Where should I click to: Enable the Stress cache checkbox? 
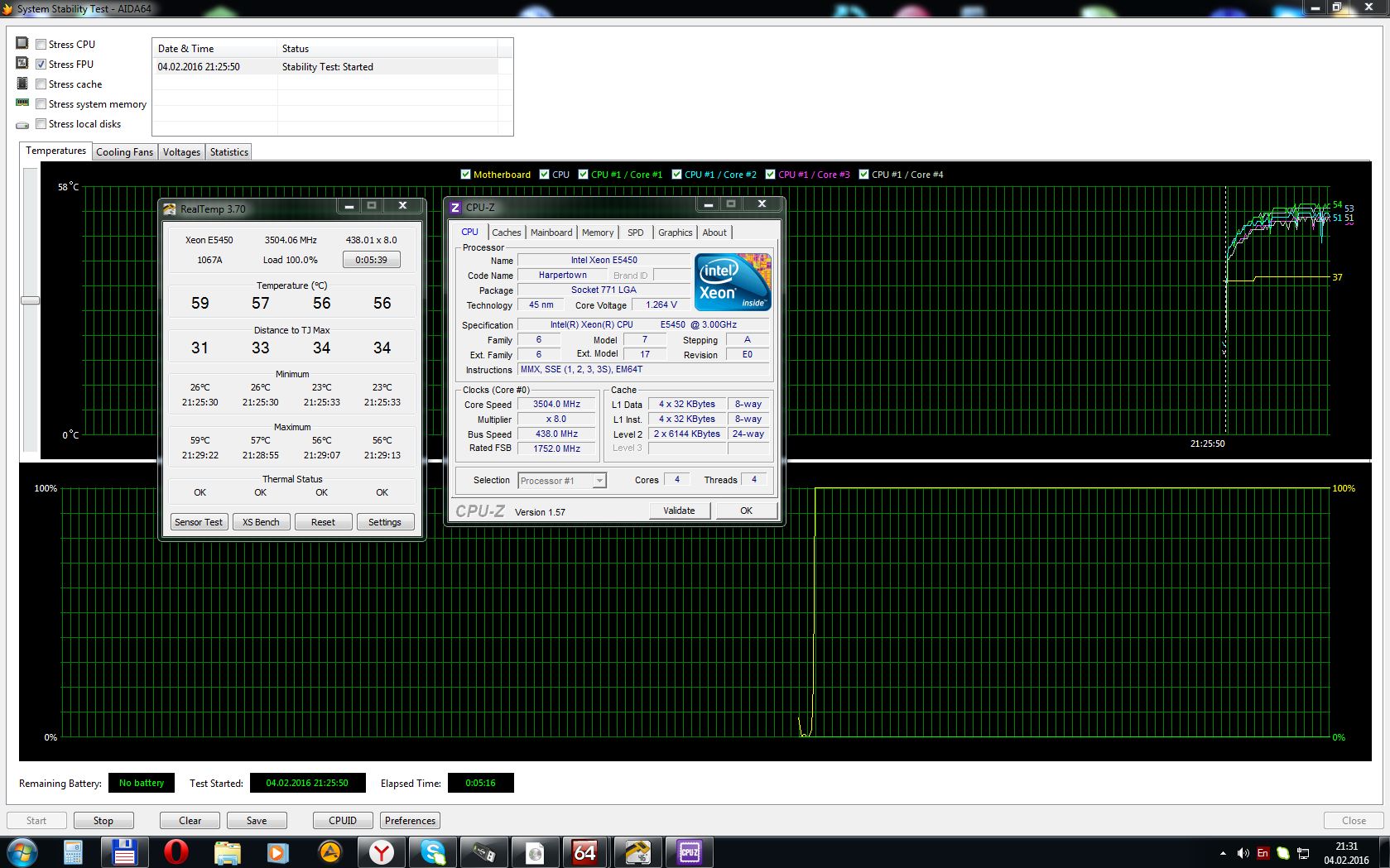click(x=41, y=84)
